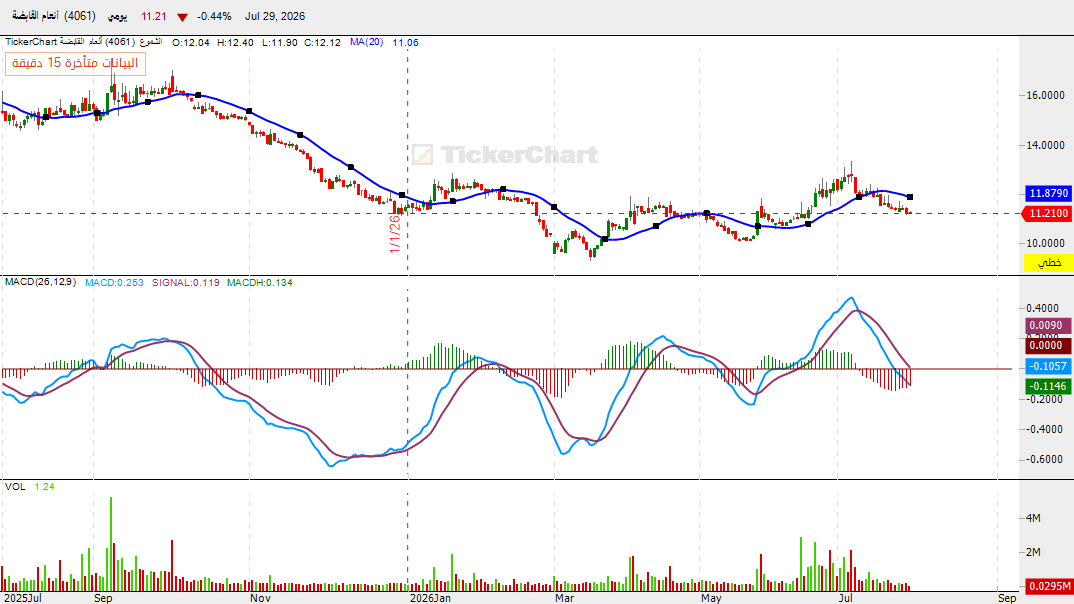The height and width of the screenshot is (604, 1074).
Task: Click the purple 0.0090 signal value tag
Action: [x=1048, y=325]
